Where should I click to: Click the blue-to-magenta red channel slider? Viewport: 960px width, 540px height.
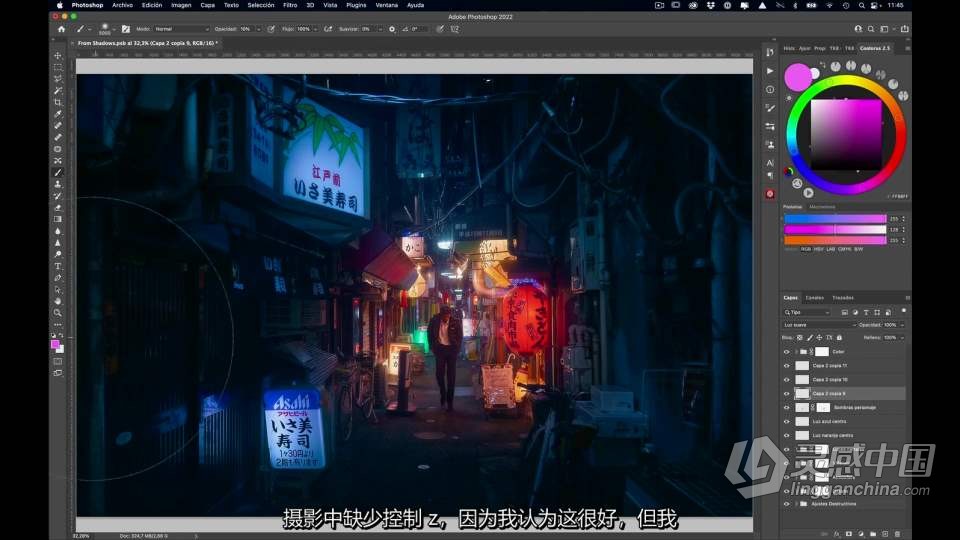835,219
